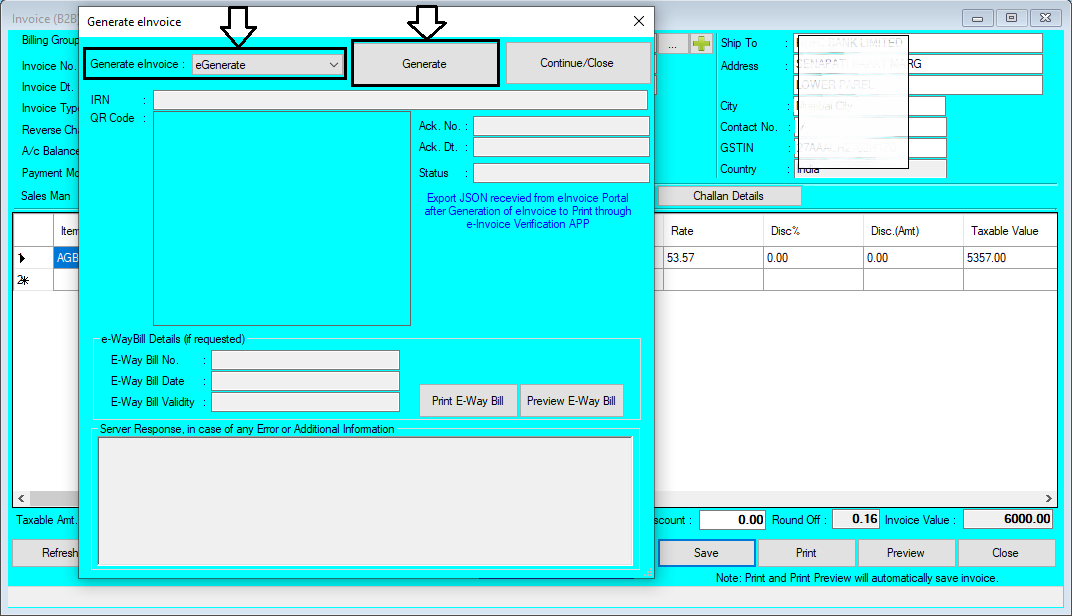Open the Ship To lookup via the ellipsis icon
The image size is (1072, 616).
coord(673,43)
